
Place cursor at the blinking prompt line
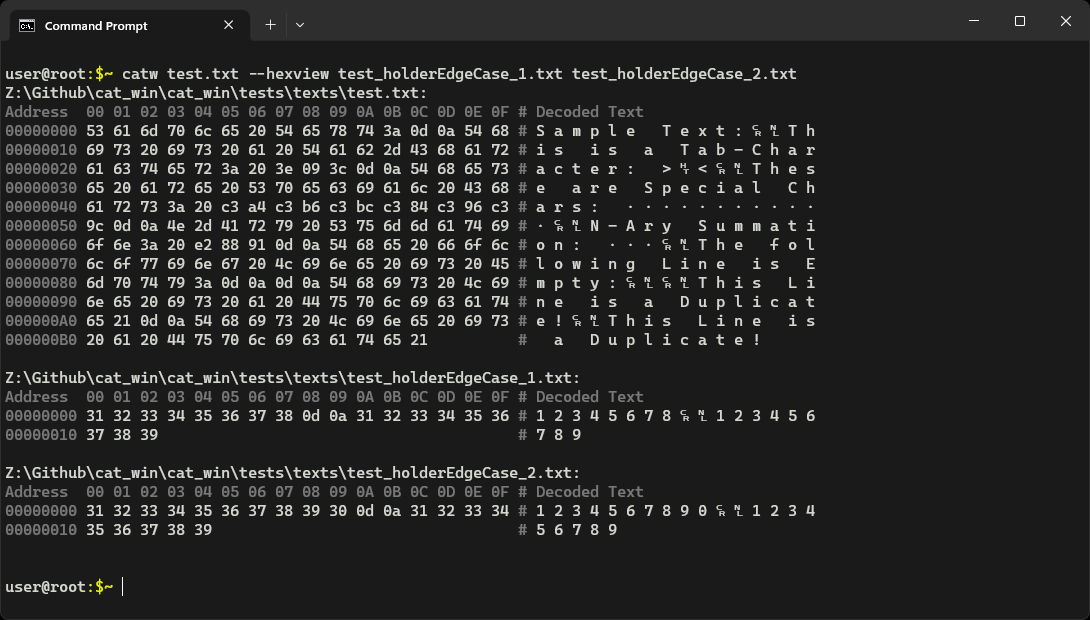coord(121,587)
